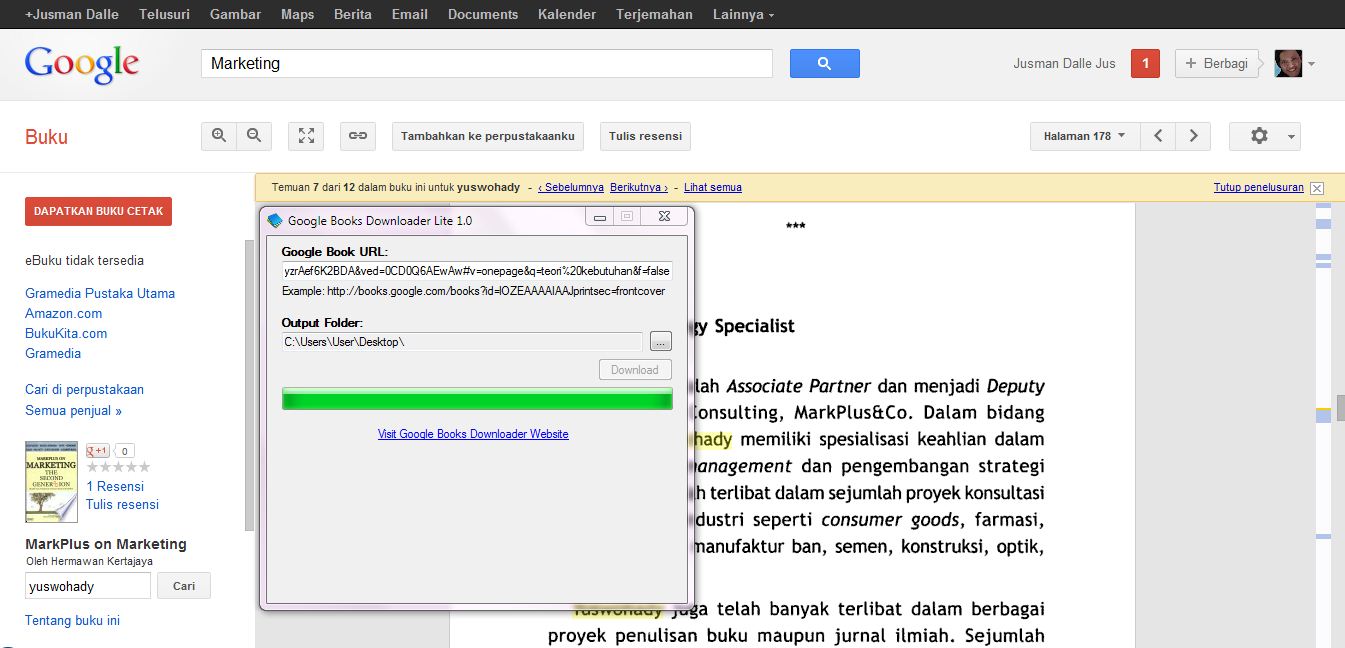
Task: Zoom out of the book page
Action: point(254,136)
